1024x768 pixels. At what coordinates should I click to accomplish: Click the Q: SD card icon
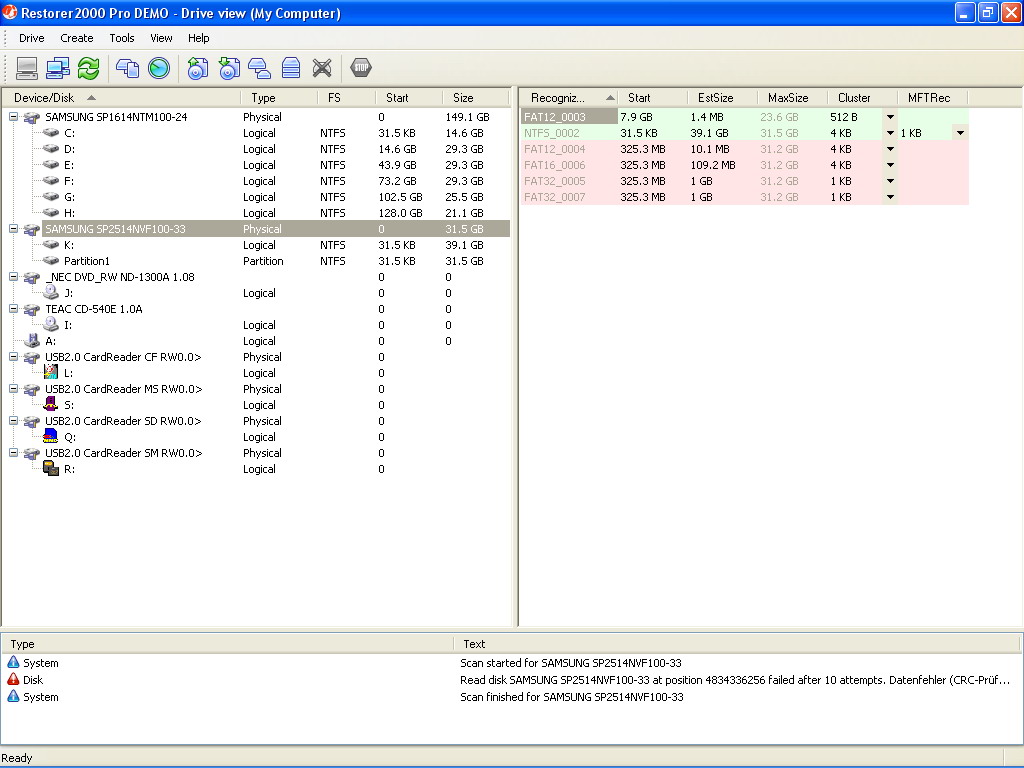tap(51, 436)
